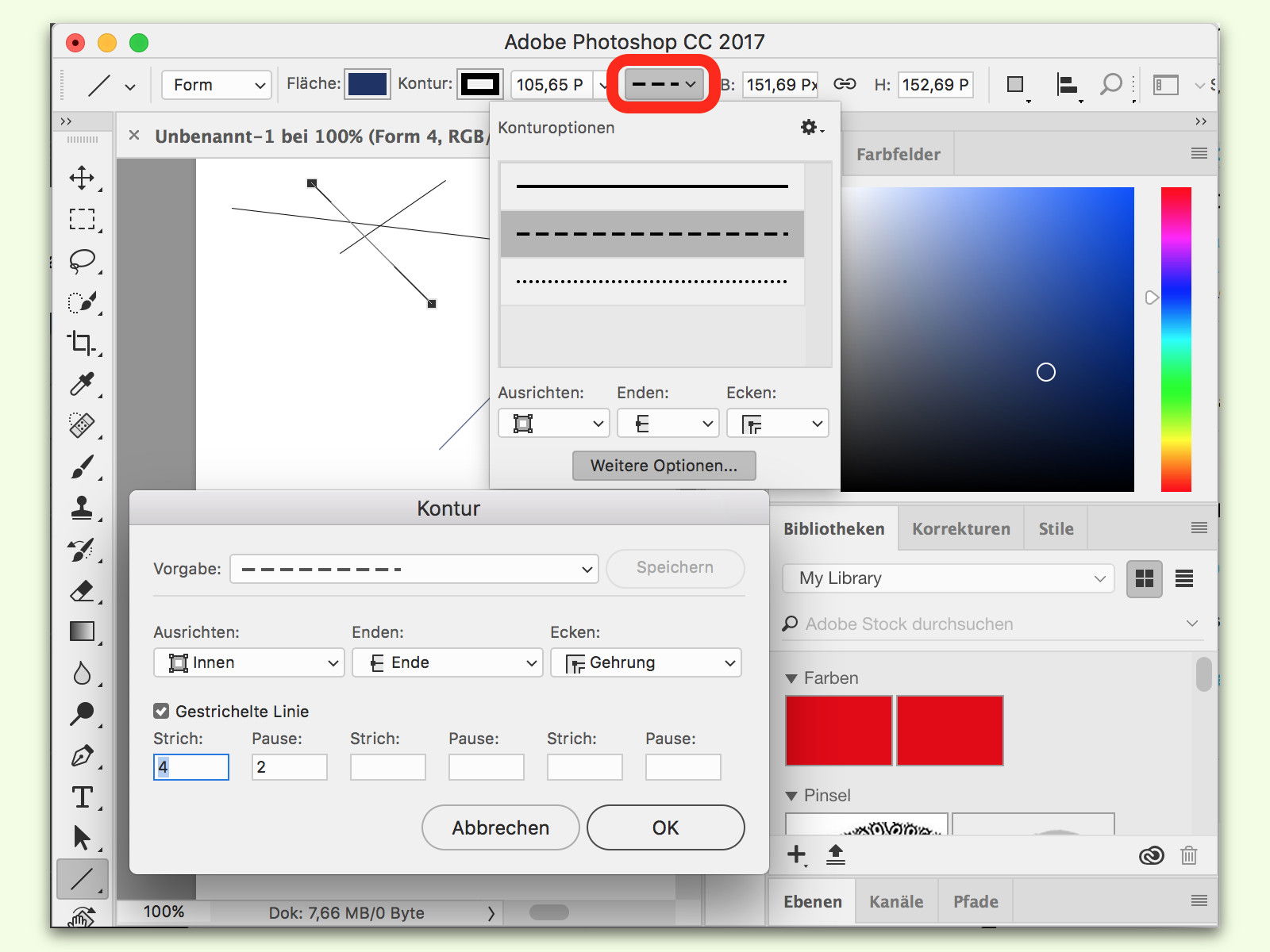Viewport: 1270px width, 952px height.
Task: Select the Crop tool
Action: (80, 343)
